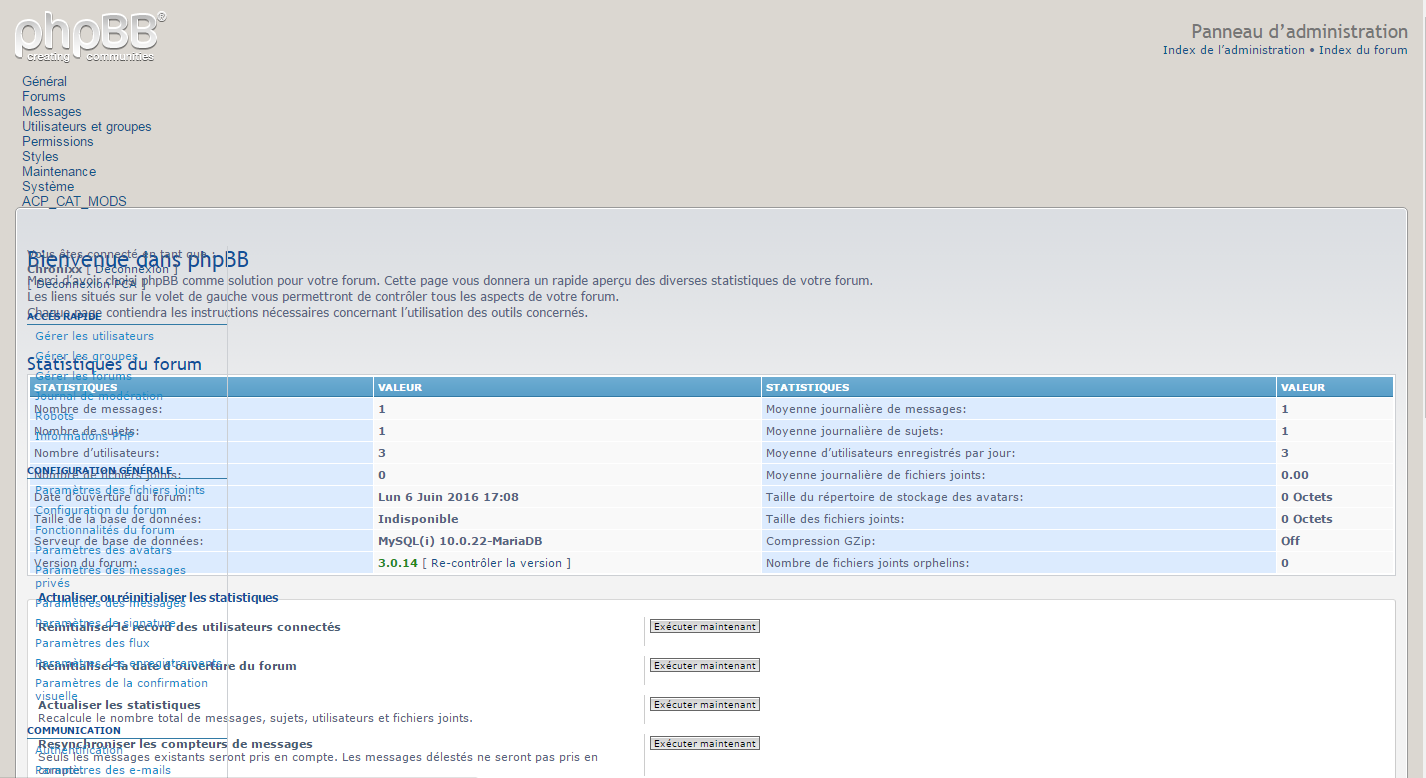Execute reset of forum opening date
The width and height of the screenshot is (1426, 778).
click(704, 665)
